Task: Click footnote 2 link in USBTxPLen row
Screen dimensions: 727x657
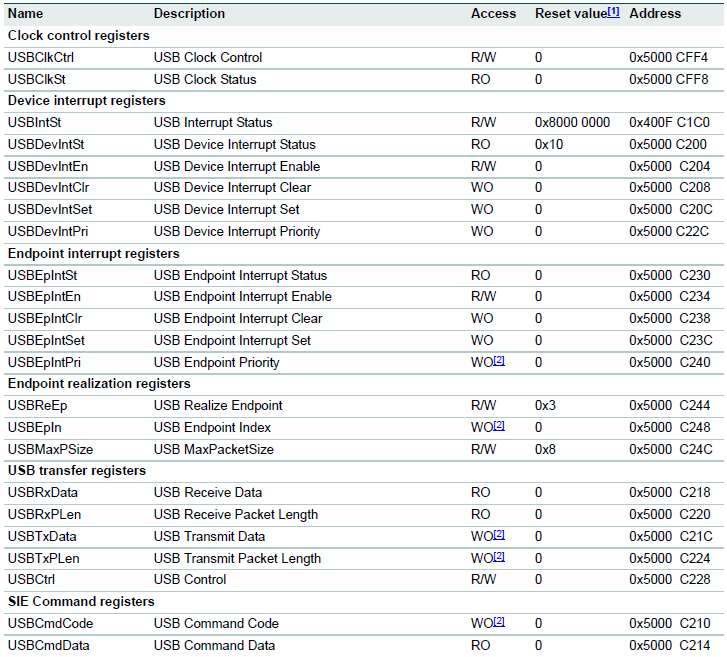Action: point(499,557)
